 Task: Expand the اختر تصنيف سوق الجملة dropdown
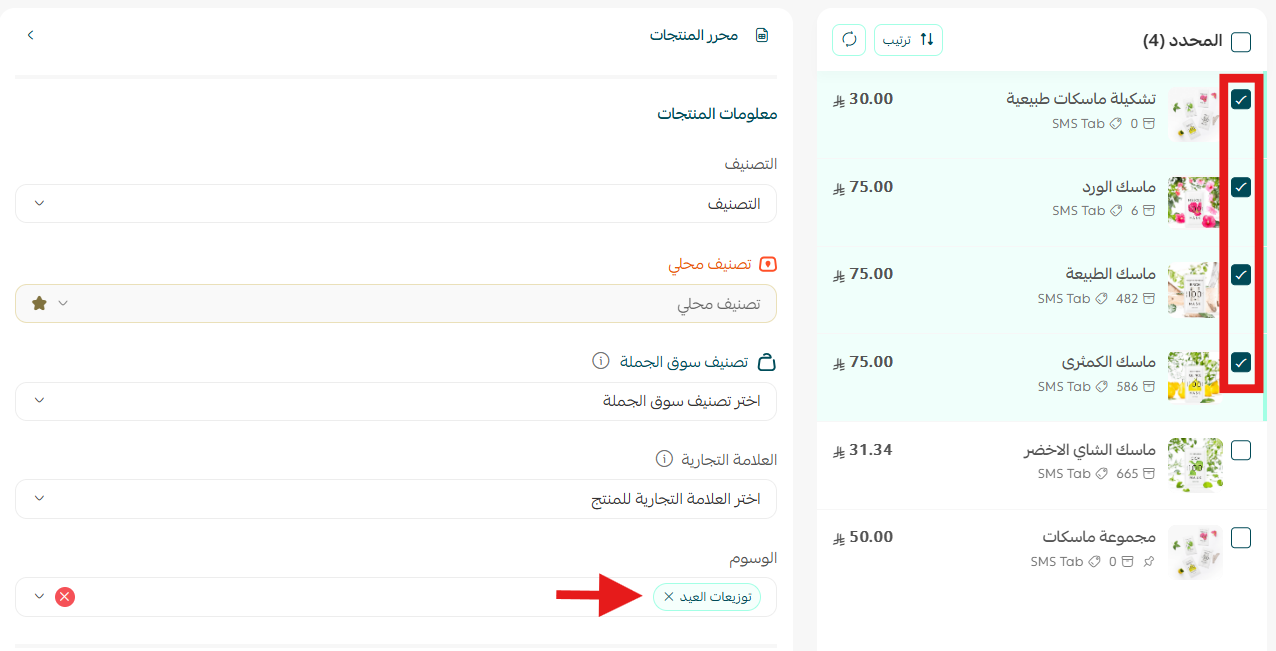(396, 400)
